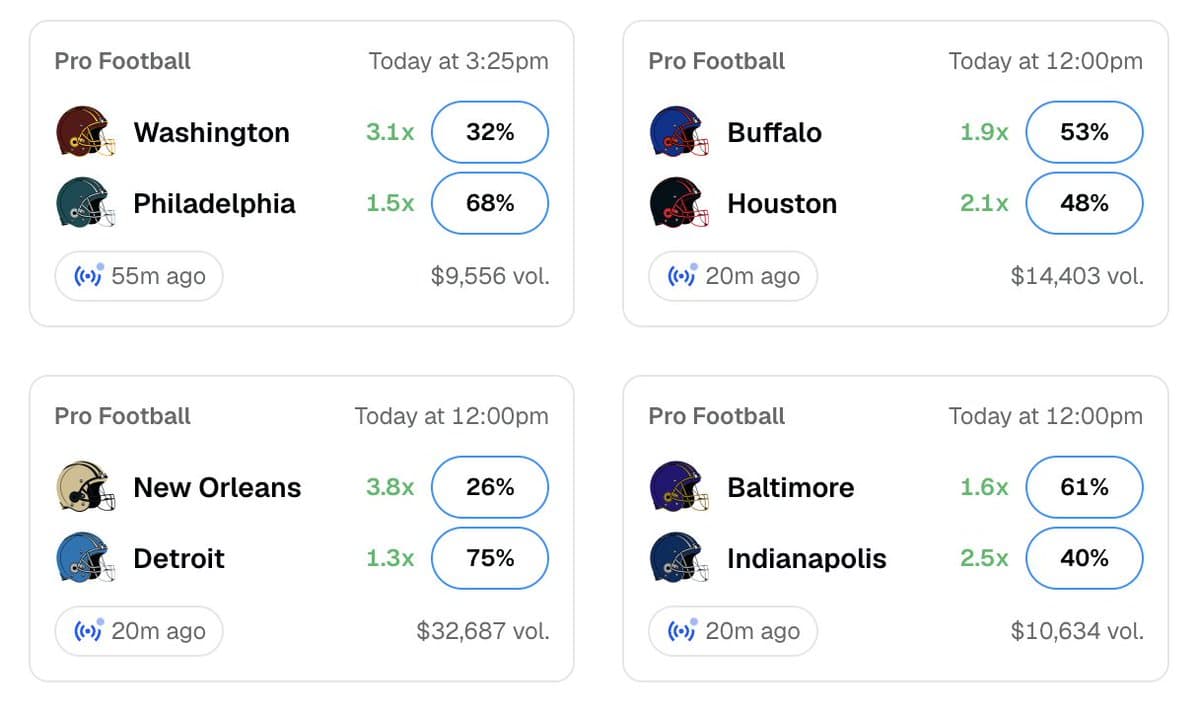
Task: Click the New Orleans gold helmet icon
Action: (86, 487)
